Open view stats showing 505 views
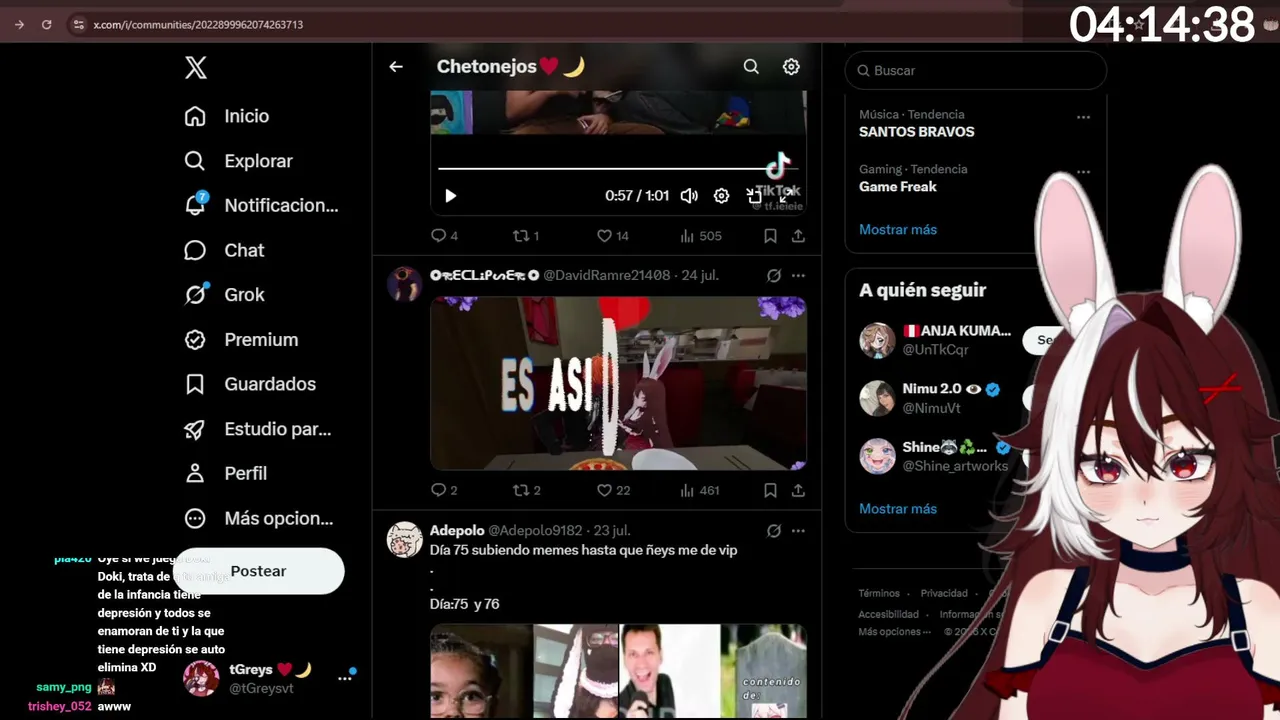 click(x=700, y=236)
